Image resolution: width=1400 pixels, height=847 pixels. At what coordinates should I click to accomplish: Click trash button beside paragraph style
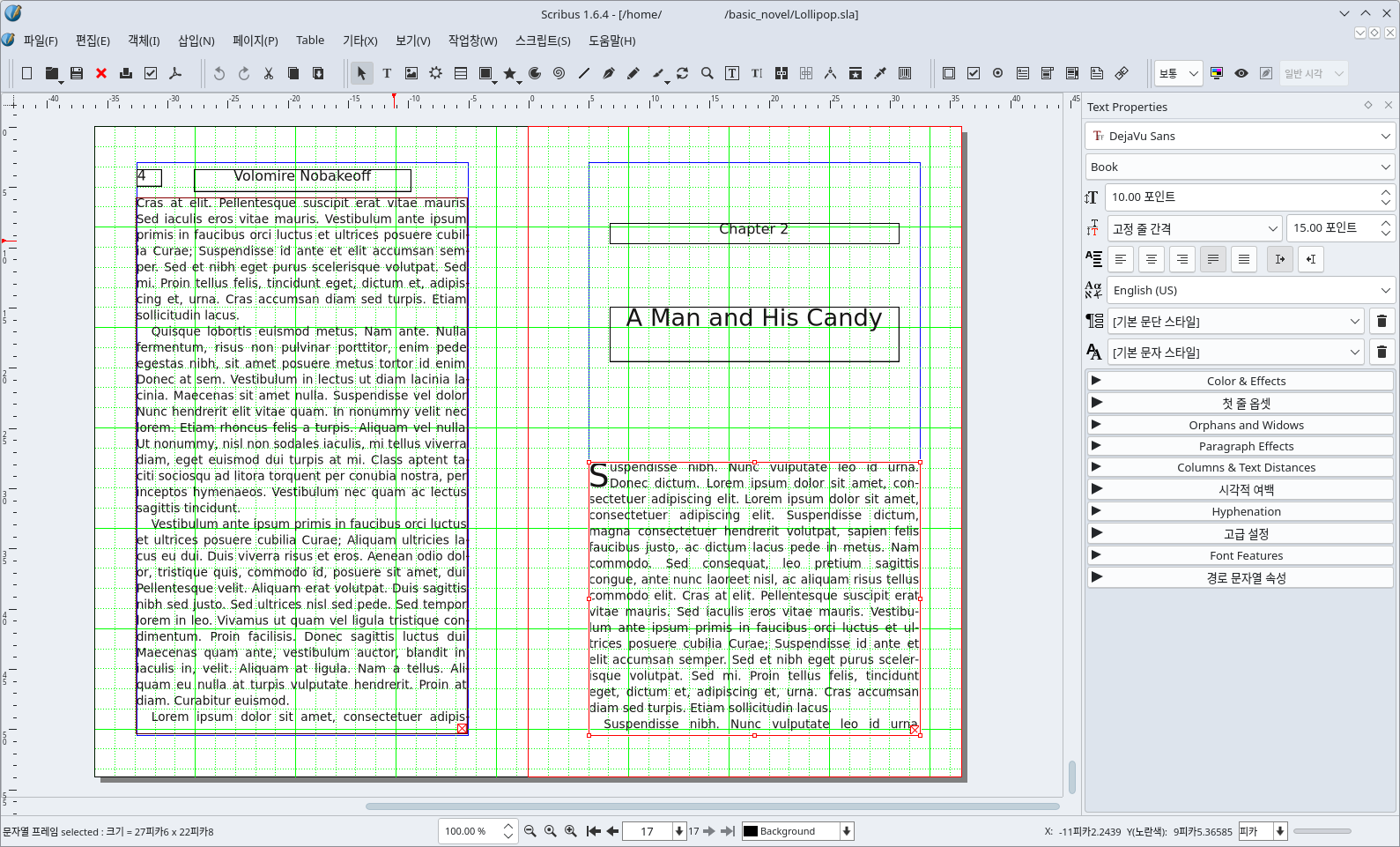1381,322
